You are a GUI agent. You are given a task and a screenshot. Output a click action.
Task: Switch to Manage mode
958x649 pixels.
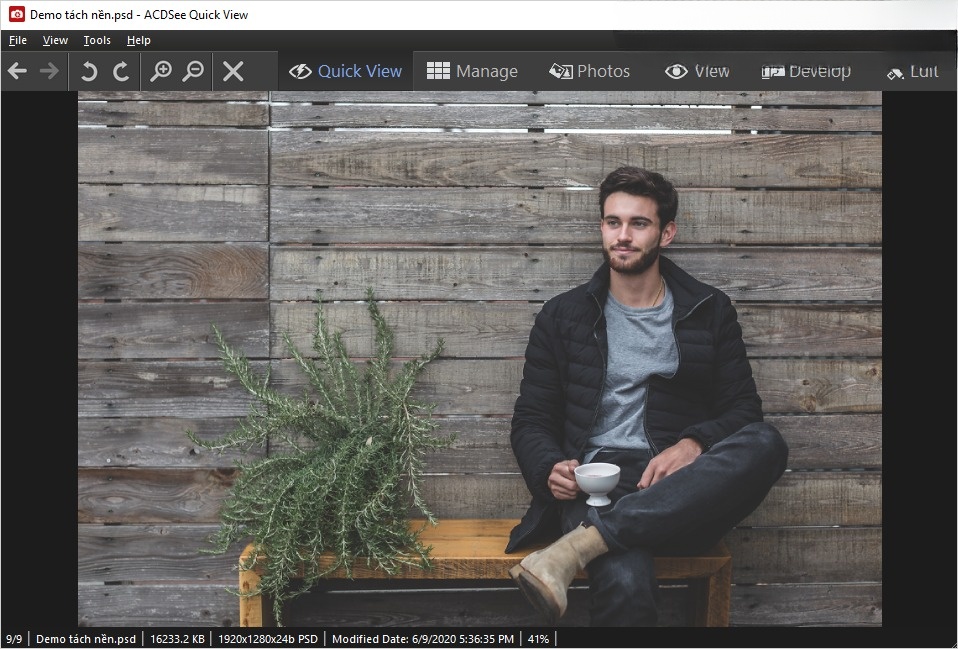(472, 71)
